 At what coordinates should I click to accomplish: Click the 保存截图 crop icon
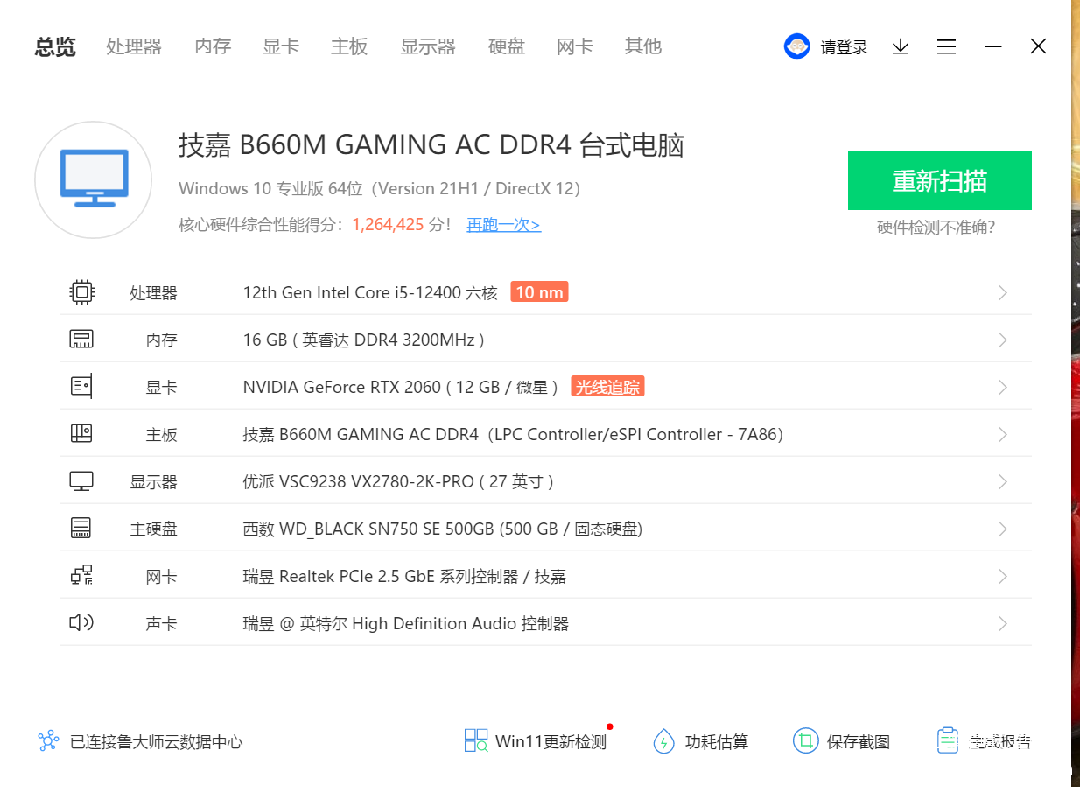(x=805, y=741)
